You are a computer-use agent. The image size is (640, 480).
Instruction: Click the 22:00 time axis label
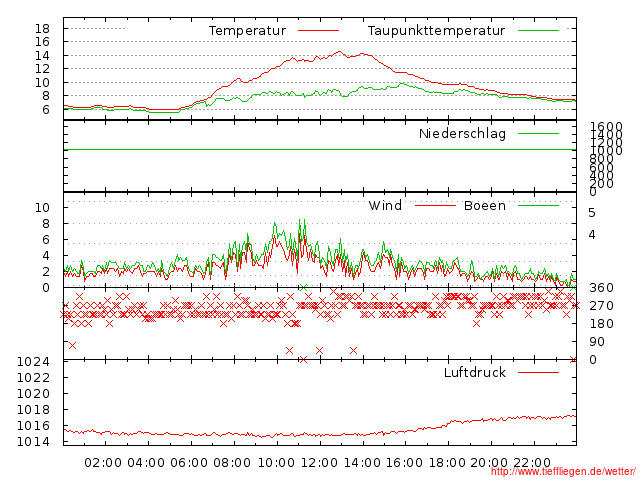click(532, 463)
